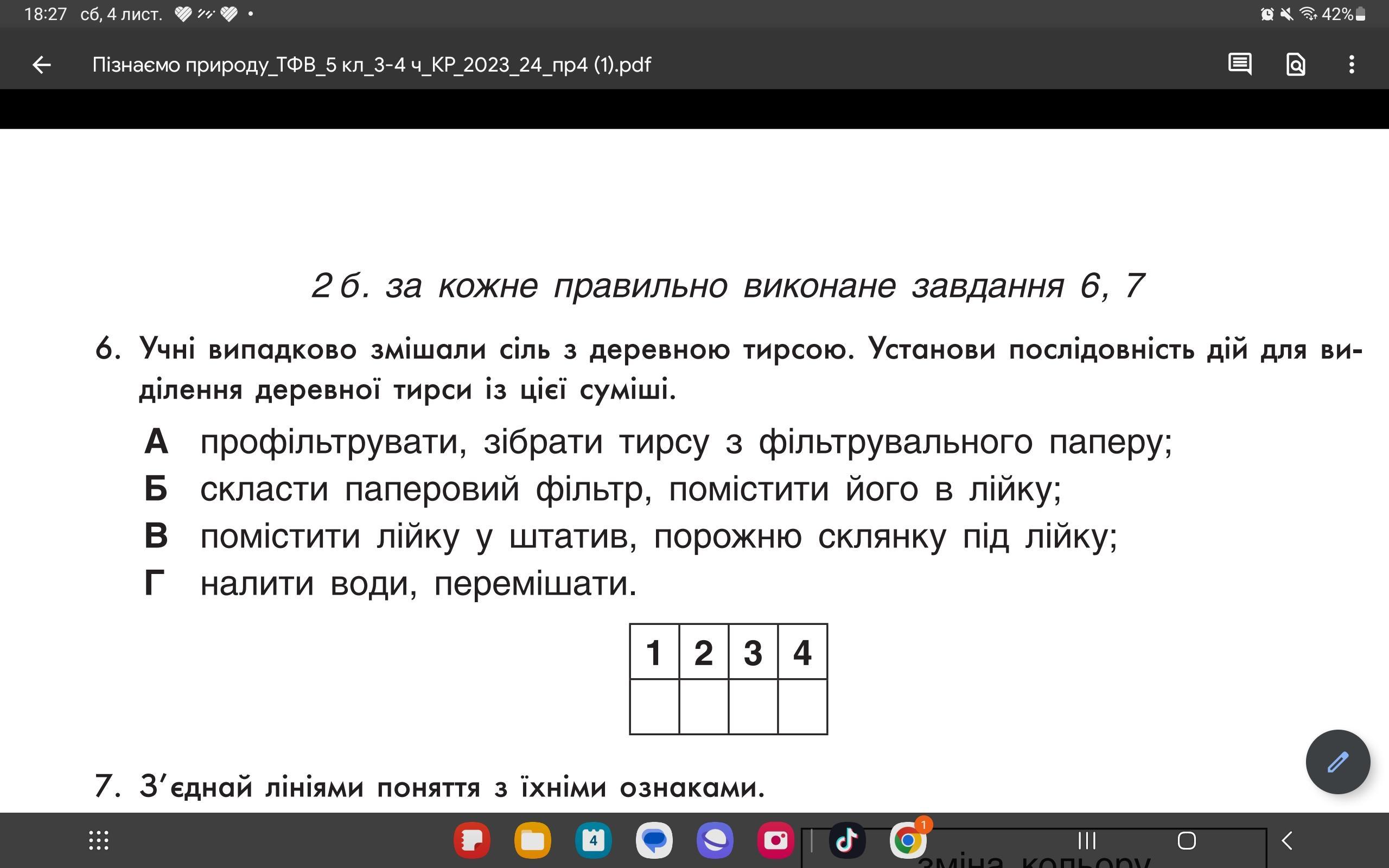Open the orange My Files app
The height and width of the screenshot is (868, 1389).
click(x=533, y=841)
